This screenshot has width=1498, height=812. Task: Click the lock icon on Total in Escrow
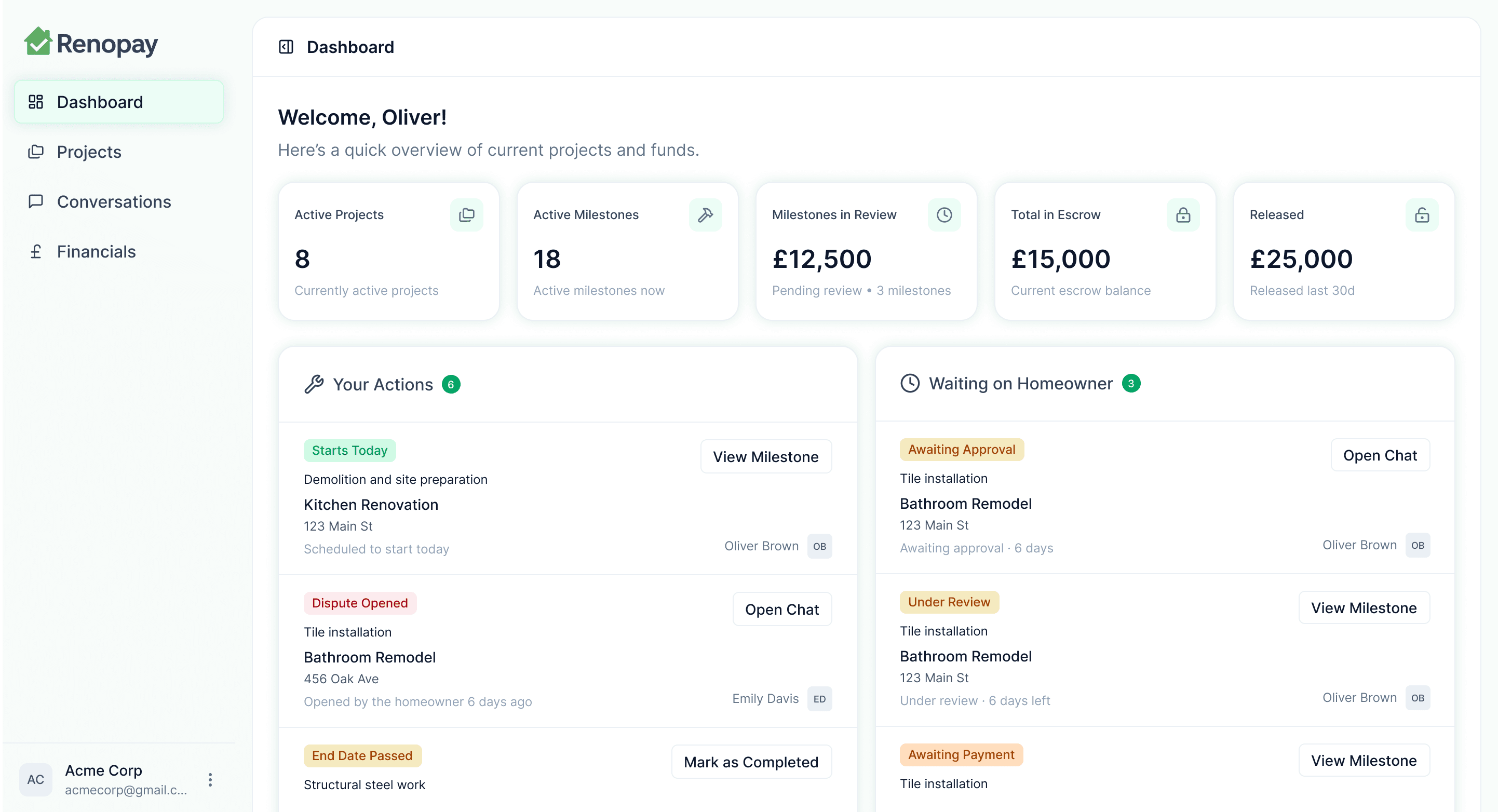(1183, 214)
